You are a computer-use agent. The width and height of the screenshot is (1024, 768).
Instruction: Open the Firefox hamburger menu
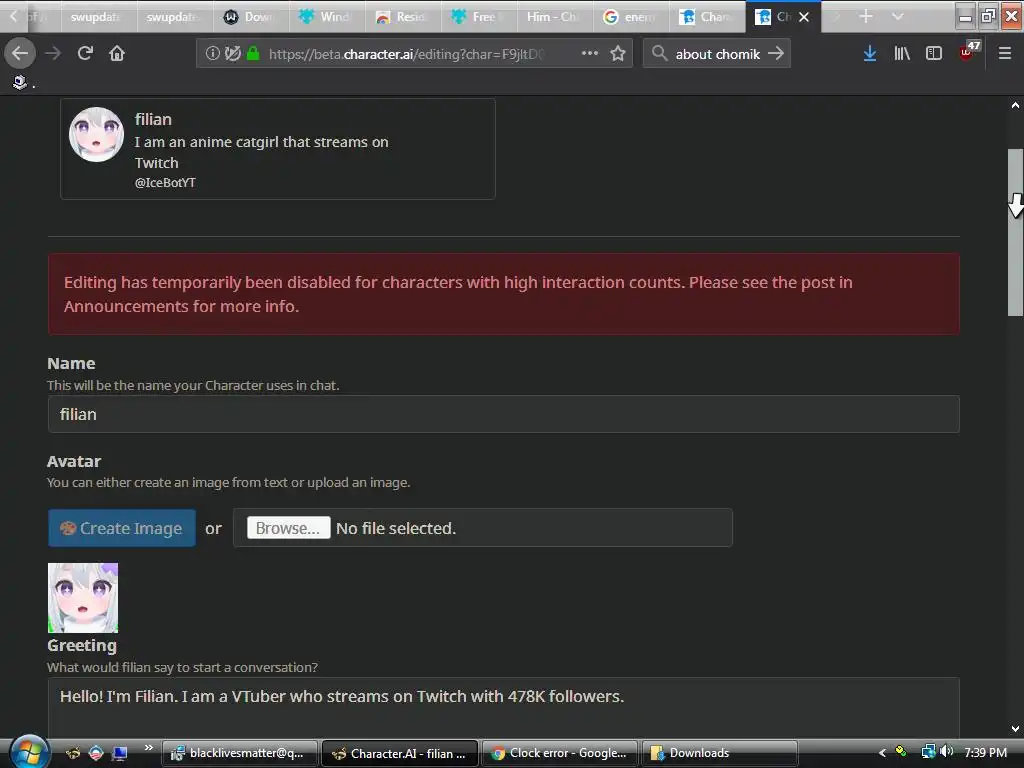point(1005,54)
